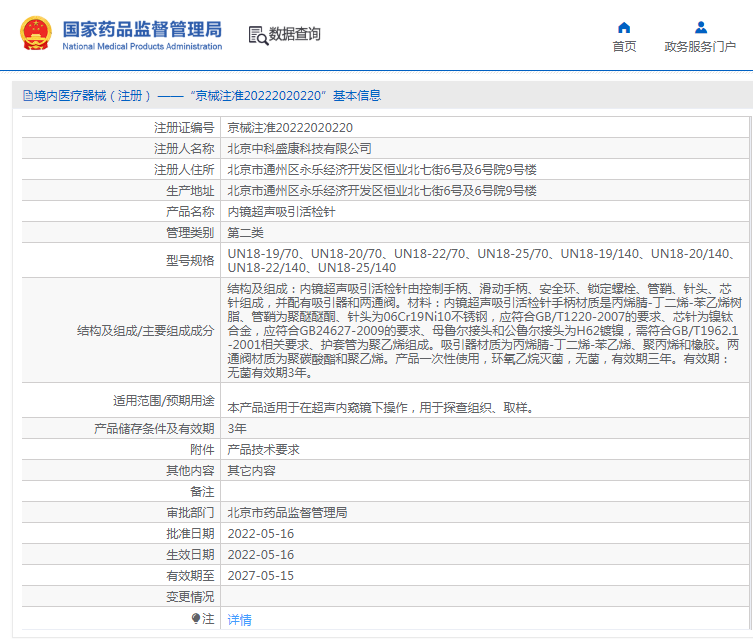Click the 管理类别 label
The image size is (753, 639).
190,233
